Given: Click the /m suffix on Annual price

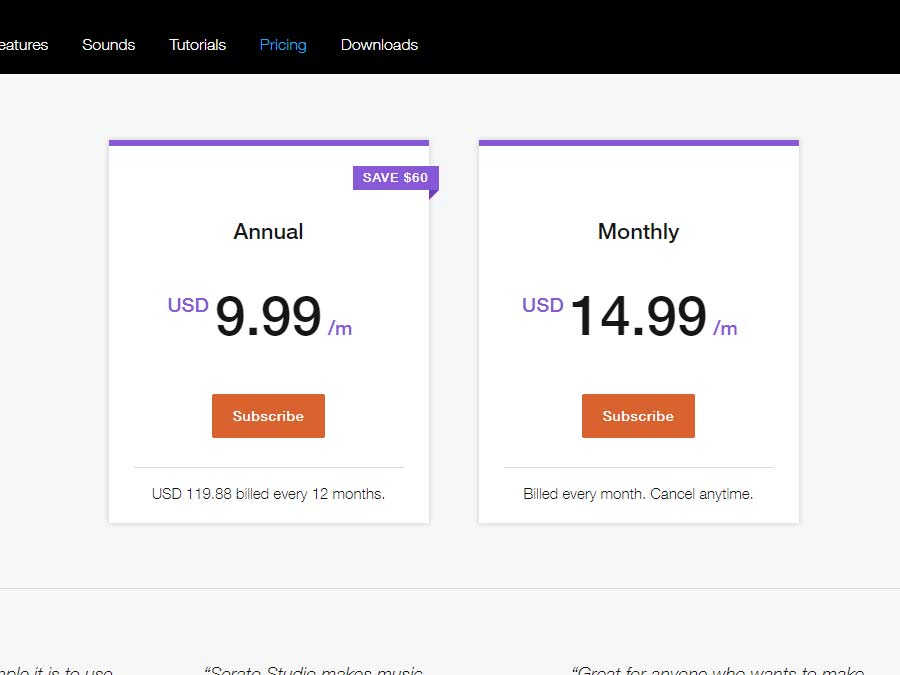Looking at the screenshot, I should 340,328.
